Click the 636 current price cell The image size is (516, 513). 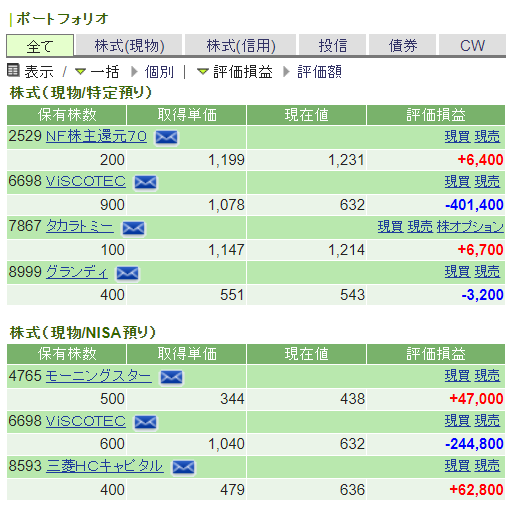pyautogui.click(x=306, y=490)
